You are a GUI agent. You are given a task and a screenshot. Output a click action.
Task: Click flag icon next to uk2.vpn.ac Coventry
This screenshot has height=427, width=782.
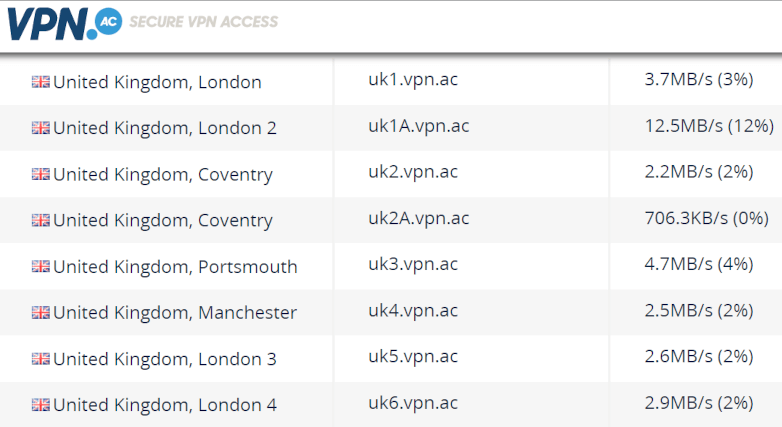point(40,174)
